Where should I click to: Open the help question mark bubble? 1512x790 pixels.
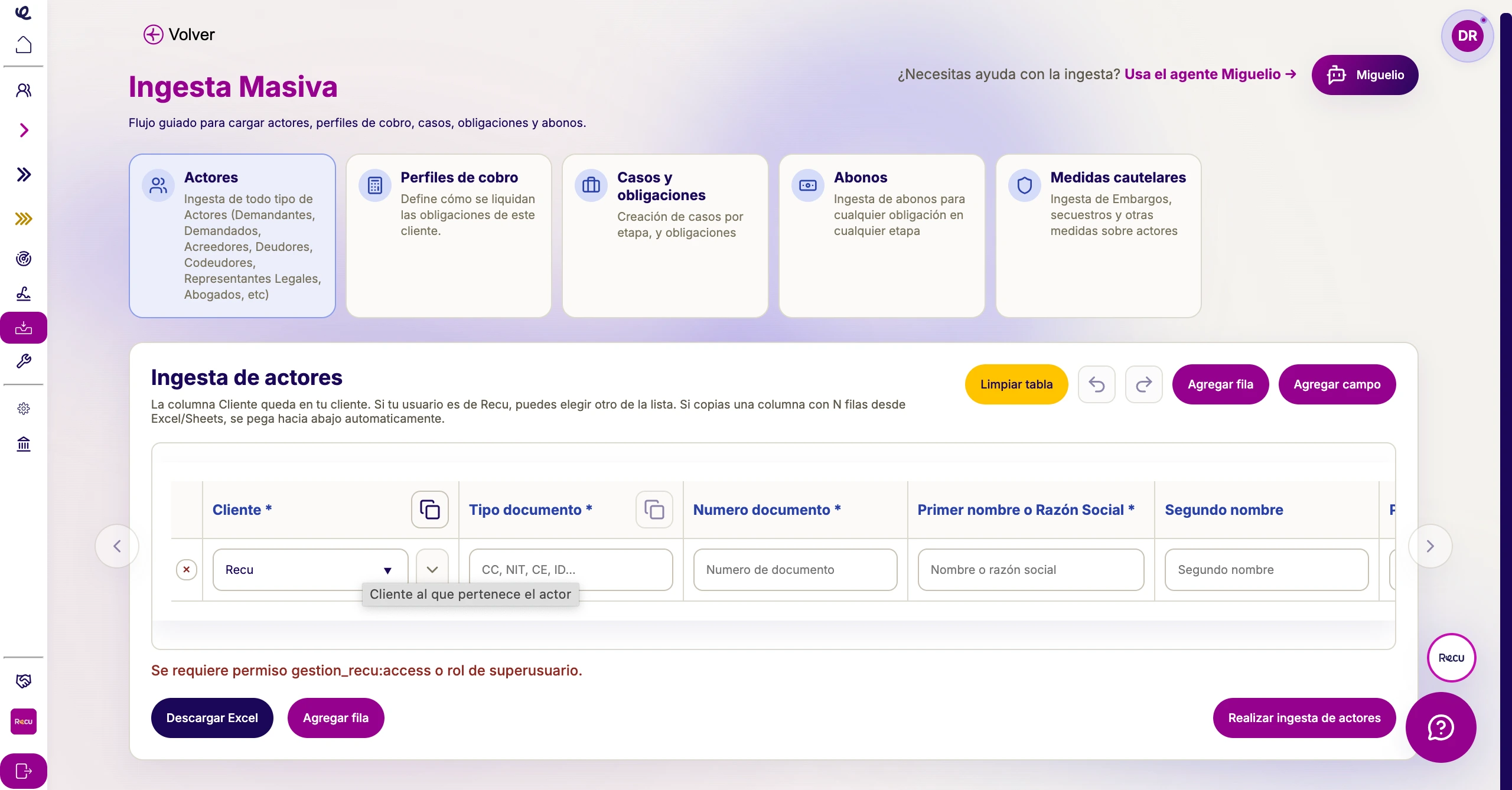(1441, 727)
